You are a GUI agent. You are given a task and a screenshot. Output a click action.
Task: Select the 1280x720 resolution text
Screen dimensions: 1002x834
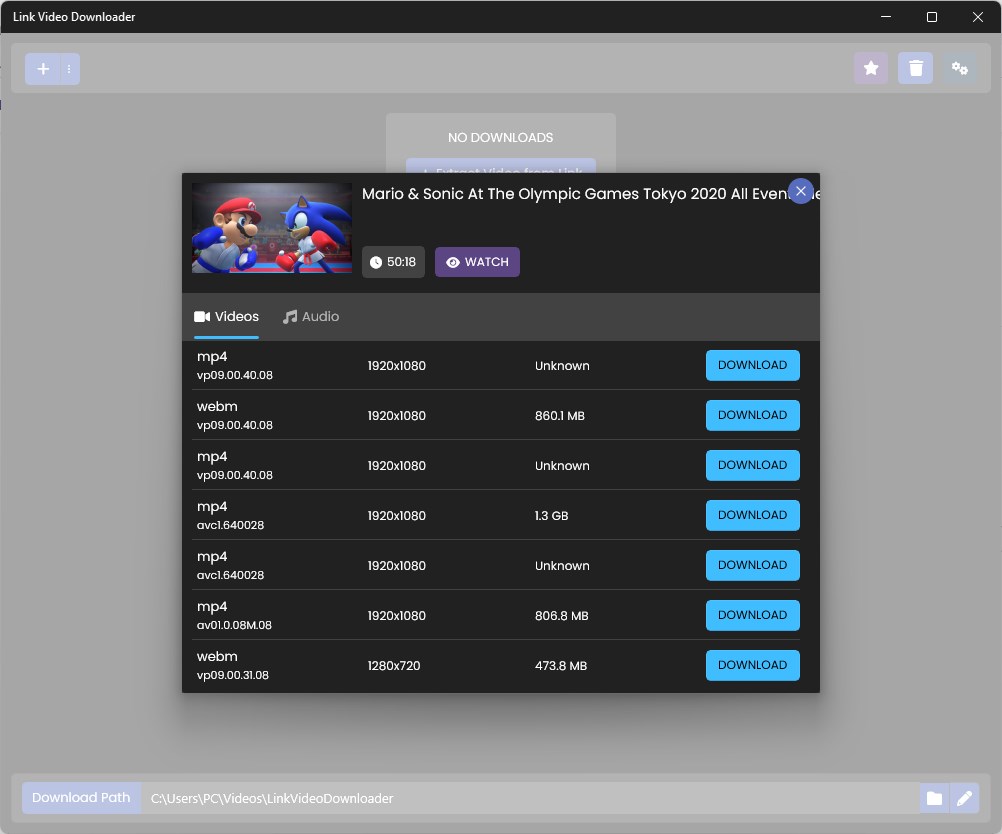[x=394, y=666]
